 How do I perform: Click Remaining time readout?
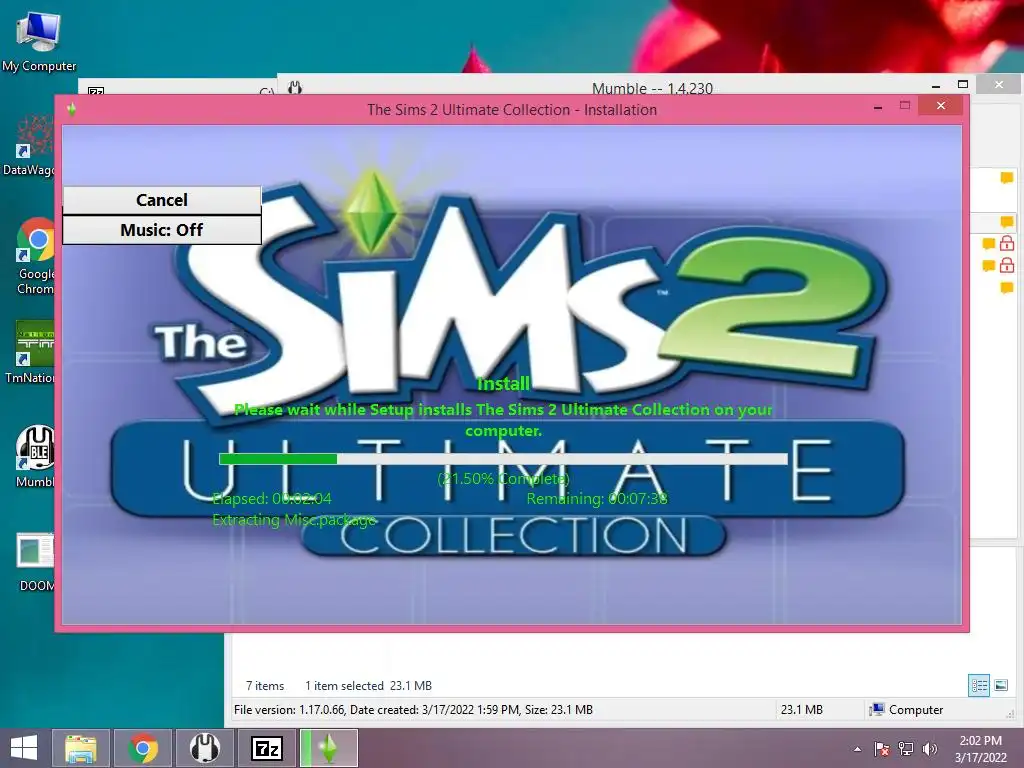click(x=597, y=499)
